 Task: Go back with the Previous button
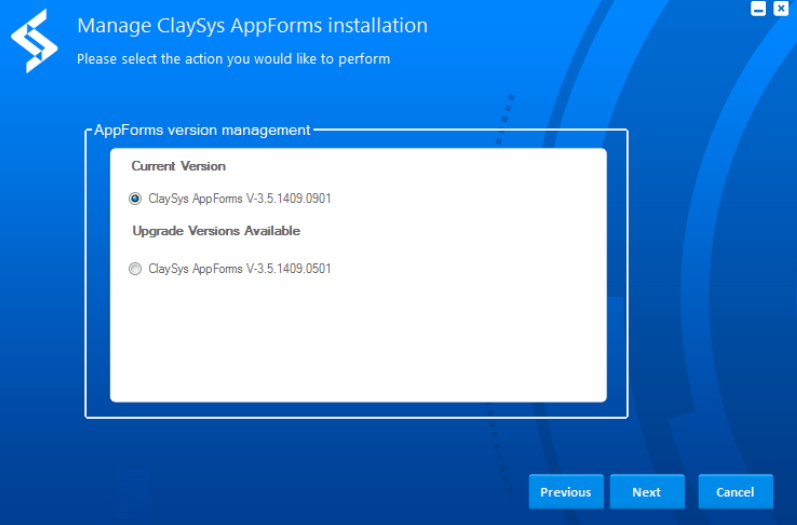click(566, 492)
